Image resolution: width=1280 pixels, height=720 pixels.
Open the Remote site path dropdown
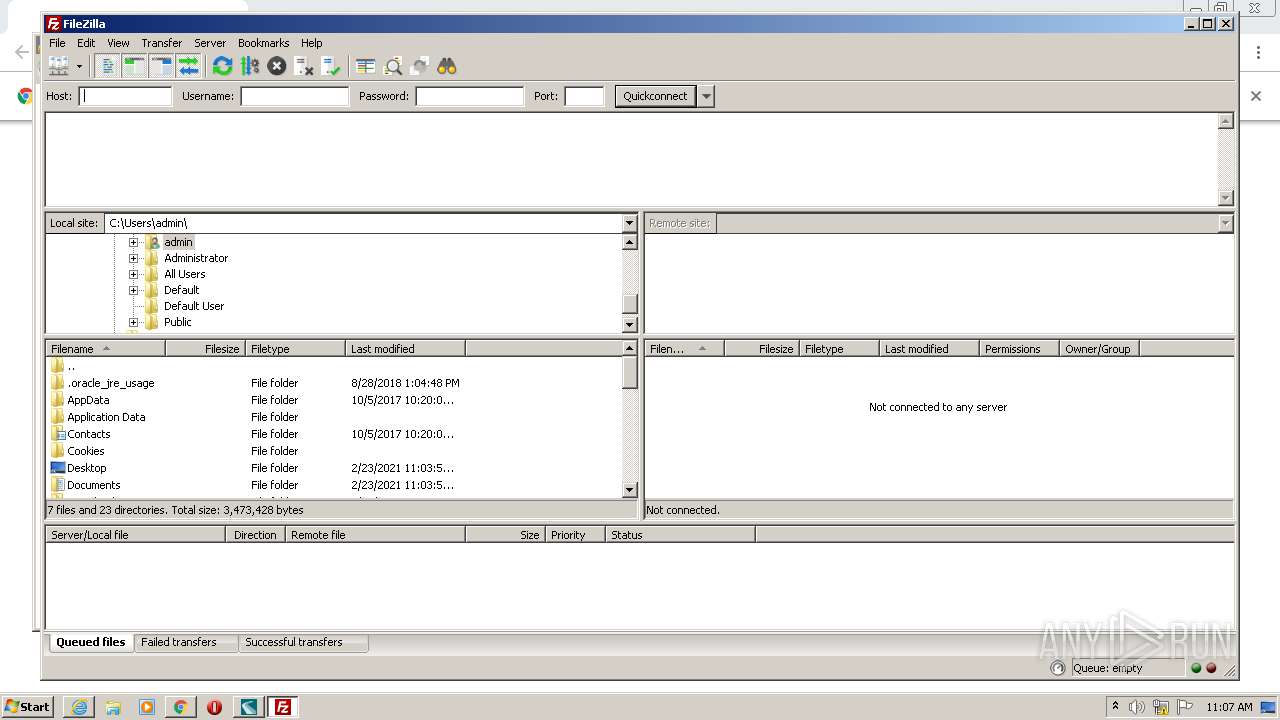click(x=1226, y=223)
